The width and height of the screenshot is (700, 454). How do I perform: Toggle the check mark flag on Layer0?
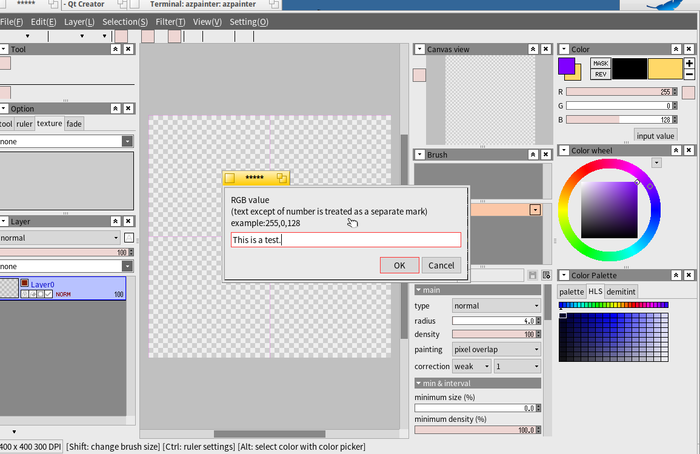49,294
